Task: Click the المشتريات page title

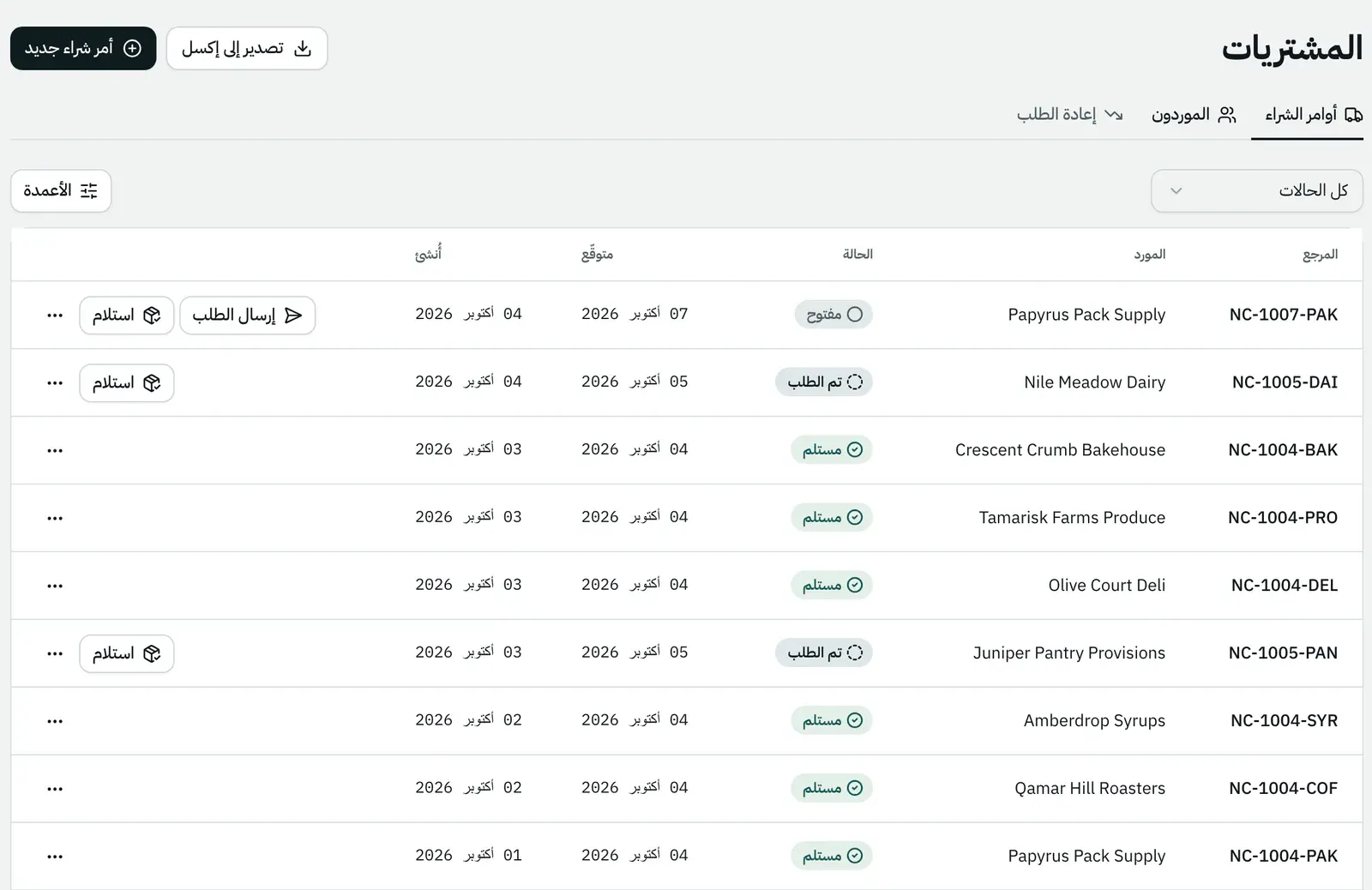Action: click(x=1292, y=48)
